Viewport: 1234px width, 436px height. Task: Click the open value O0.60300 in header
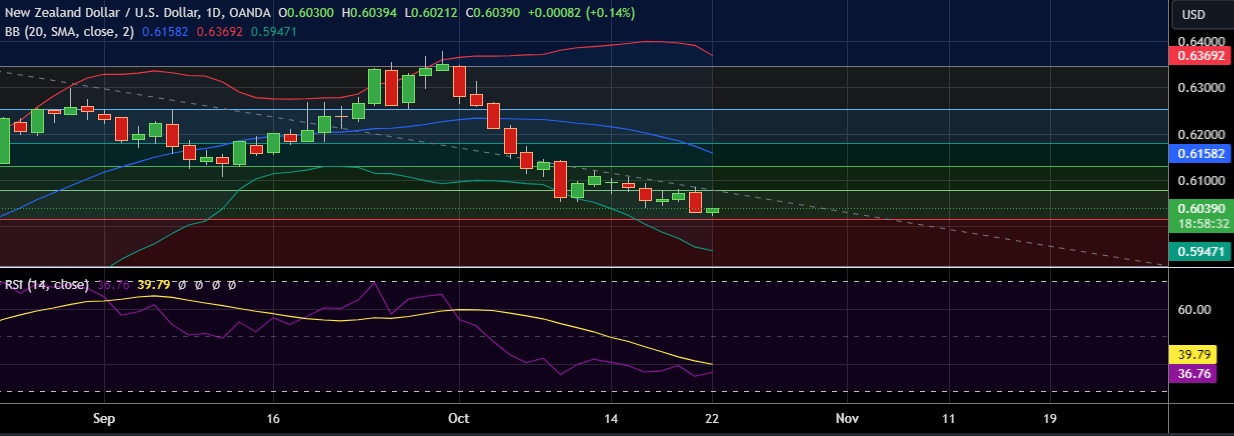(307, 13)
